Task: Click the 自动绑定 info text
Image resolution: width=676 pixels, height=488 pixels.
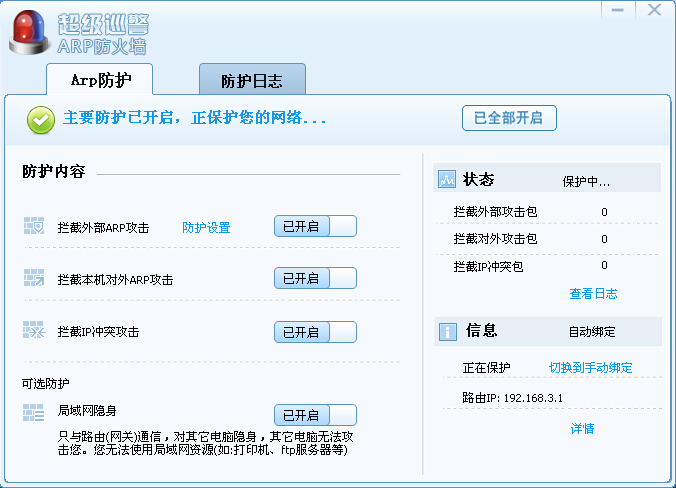Action: point(592,332)
